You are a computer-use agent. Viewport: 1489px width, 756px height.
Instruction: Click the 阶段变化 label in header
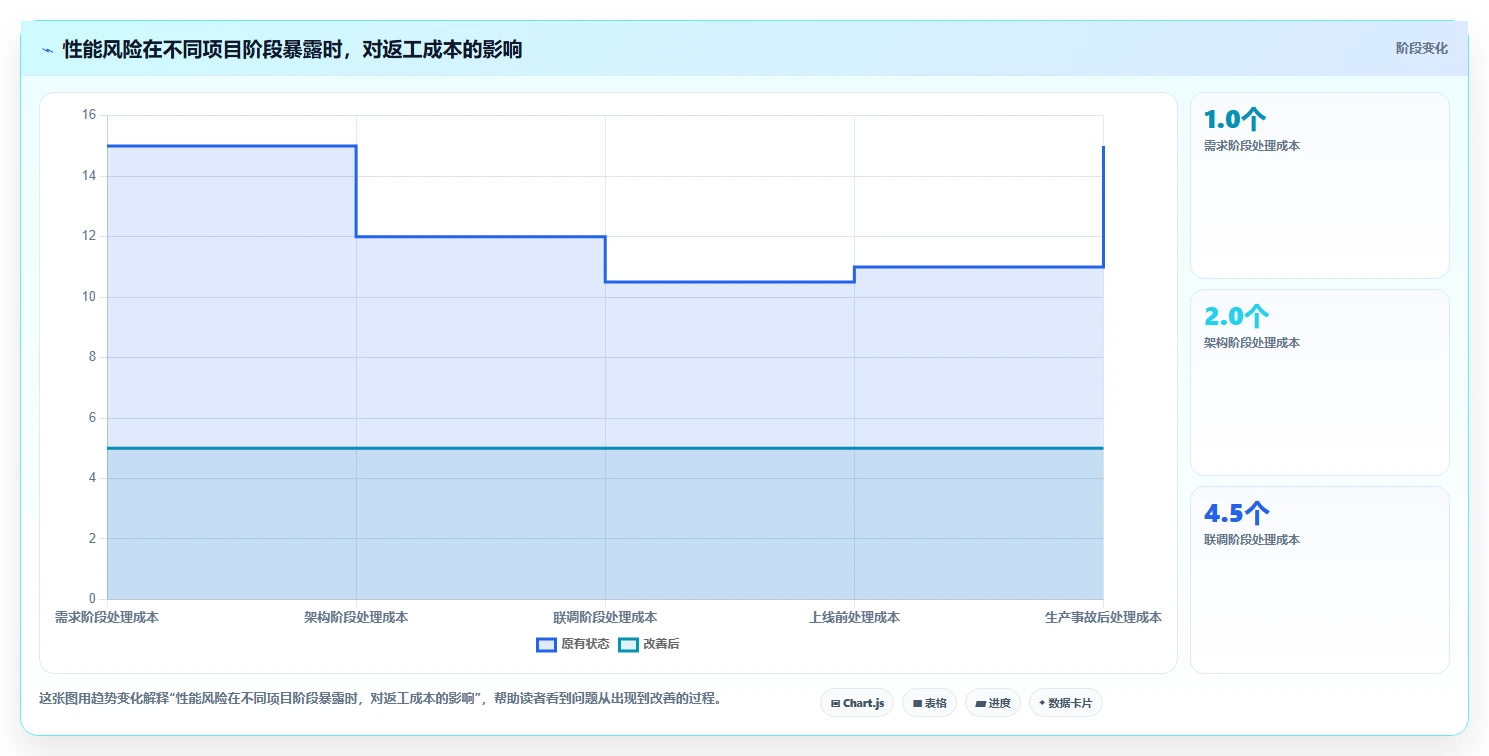pos(1421,48)
